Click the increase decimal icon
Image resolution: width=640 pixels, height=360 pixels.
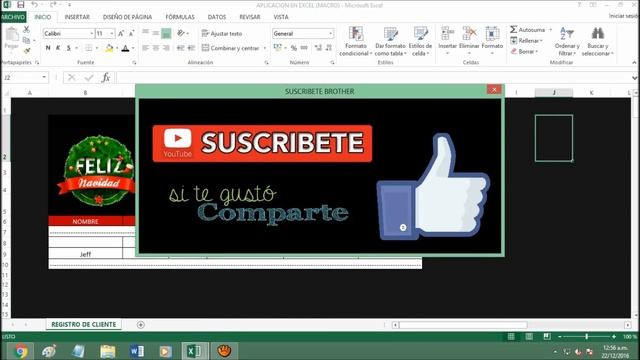[318, 48]
